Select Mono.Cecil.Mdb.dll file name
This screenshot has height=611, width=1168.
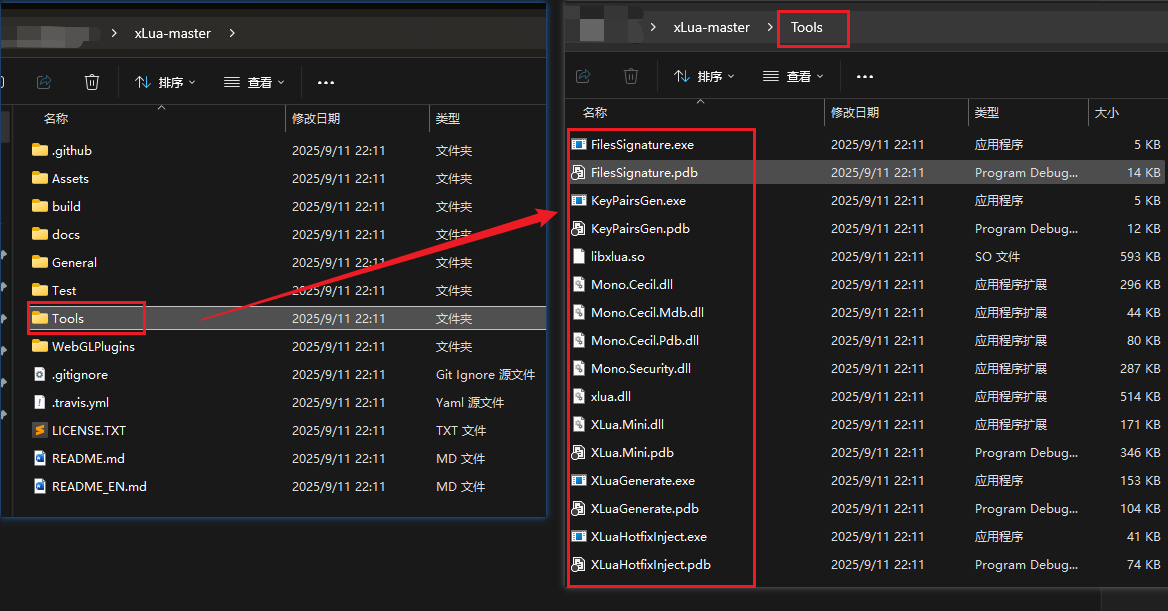tap(647, 312)
